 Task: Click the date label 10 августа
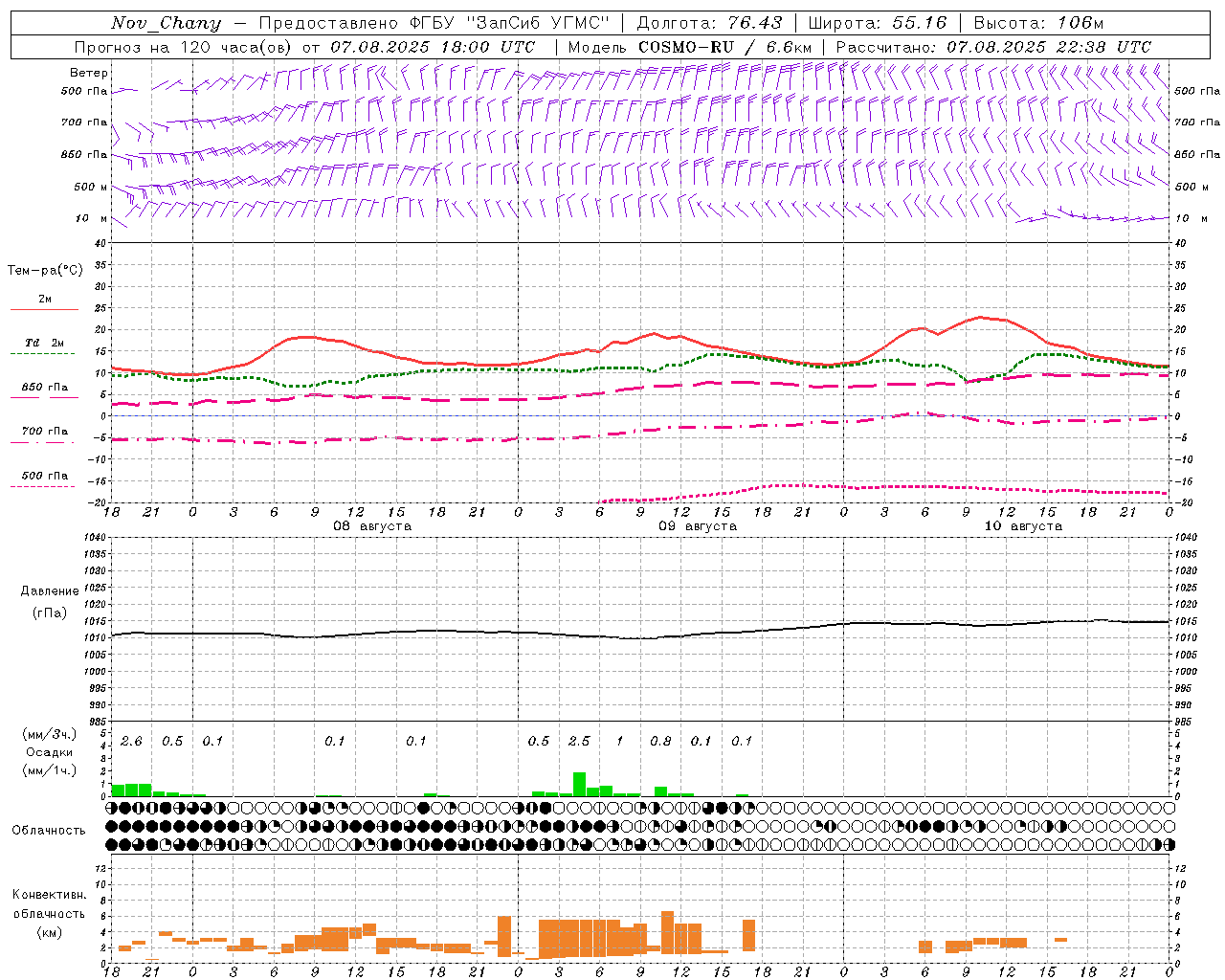point(1023,526)
